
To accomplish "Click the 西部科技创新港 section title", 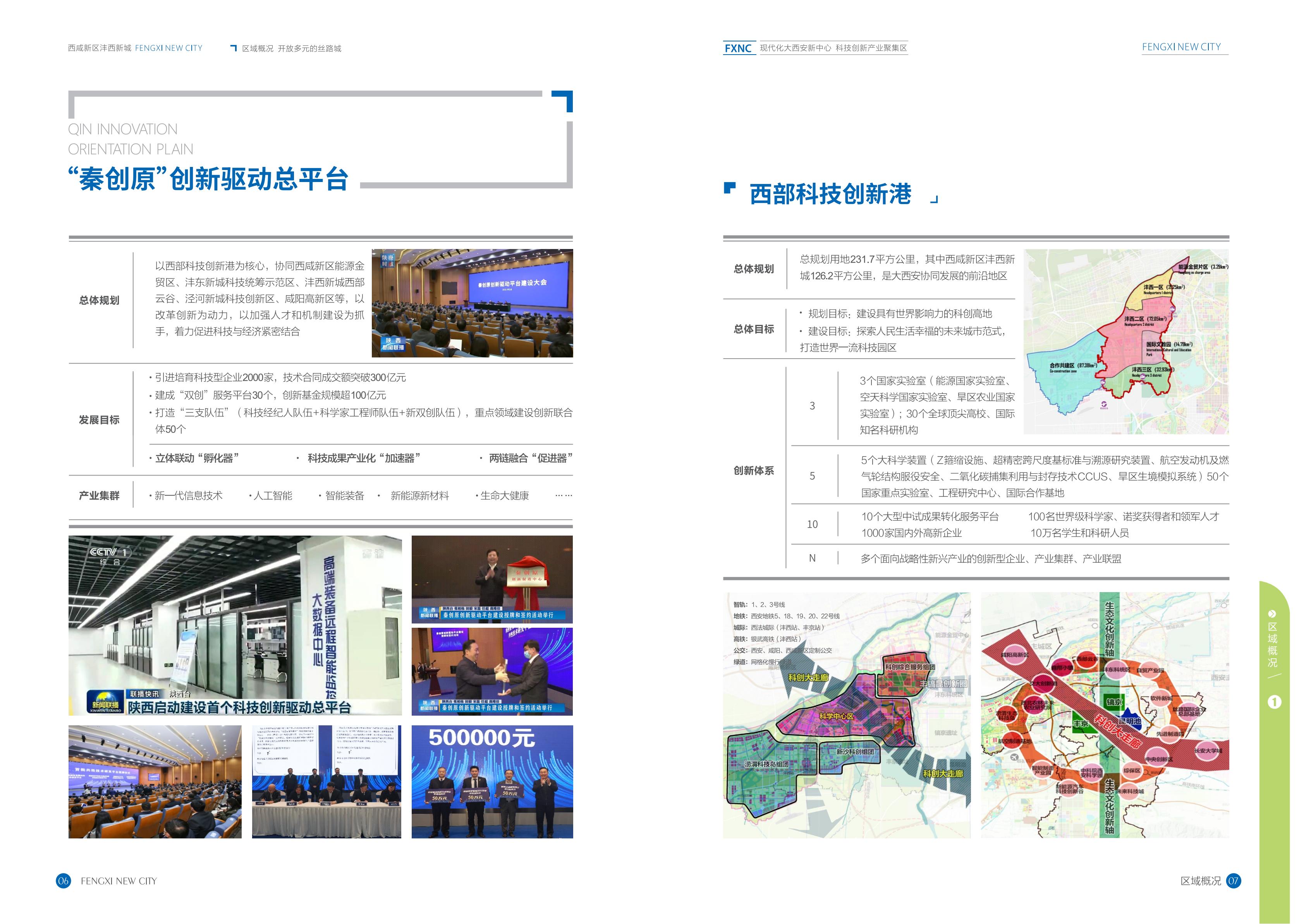I will tap(830, 194).
